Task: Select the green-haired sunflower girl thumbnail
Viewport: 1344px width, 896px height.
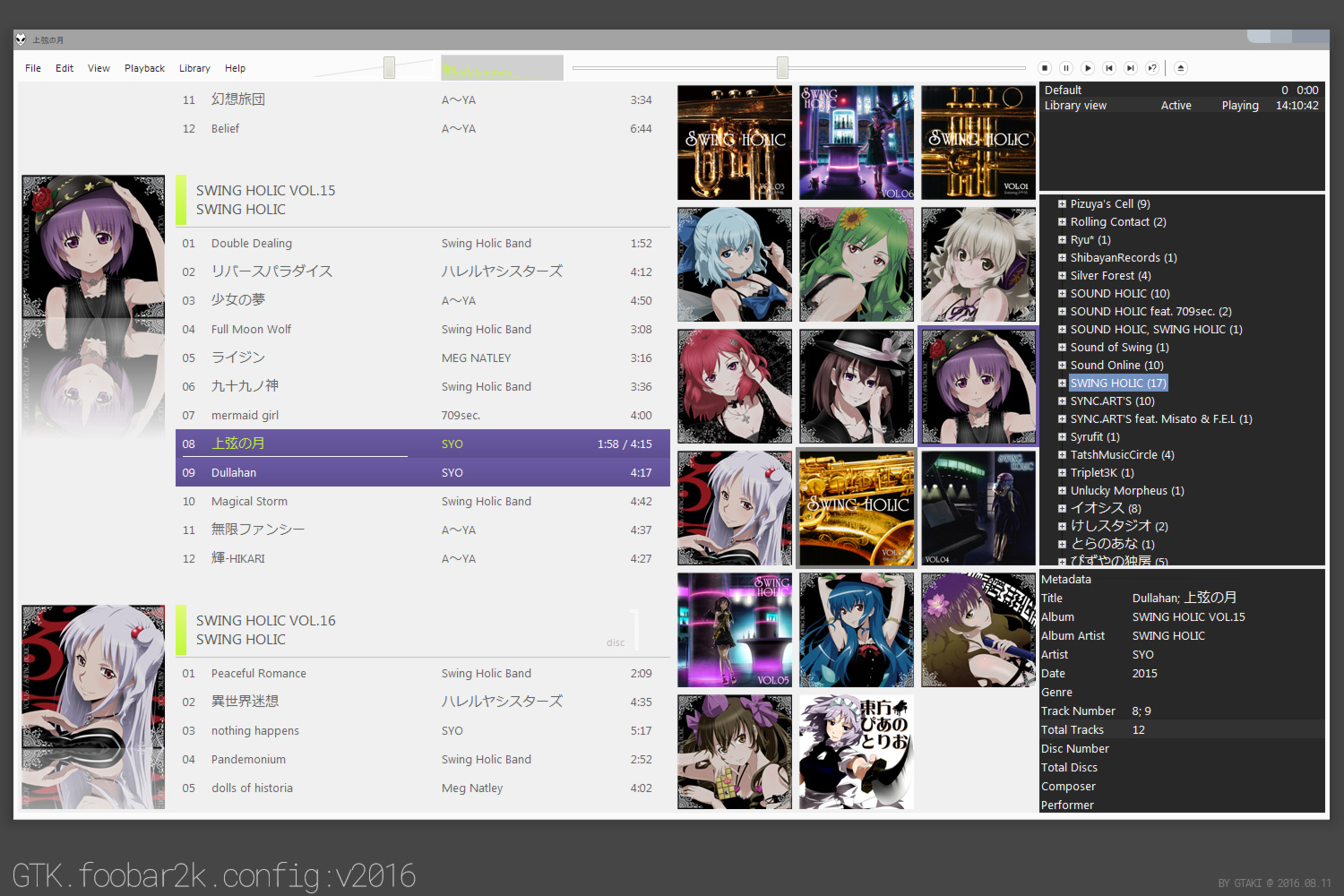Action: click(857, 264)
